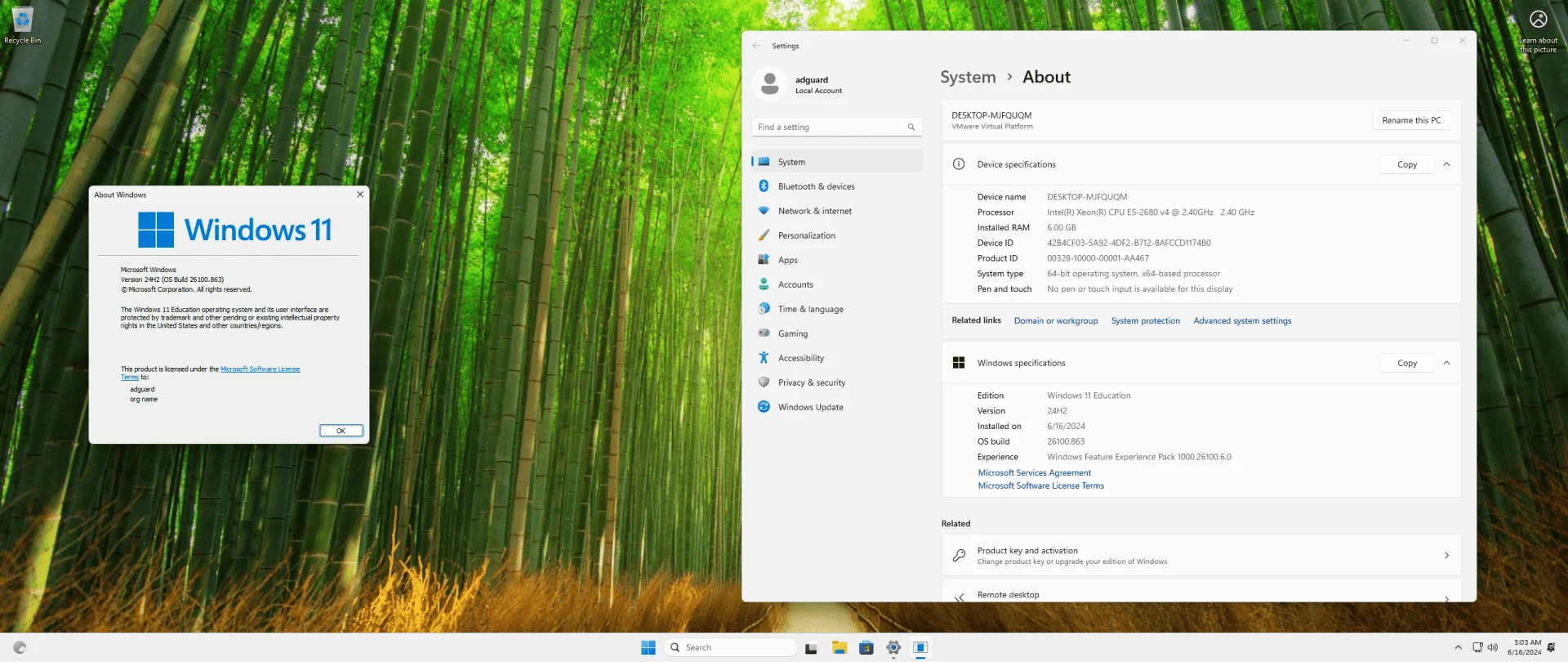
Task: Collapse the Windows specifications section
Action: pos(1446,363)
